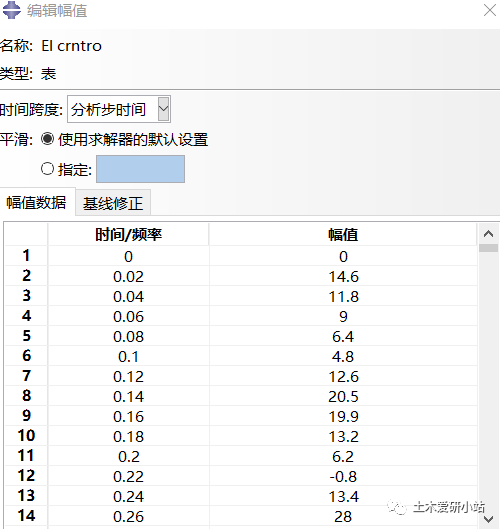Switch to the 幅值数据 tab
Viewport: 500px width, 529px height.
coord(36,202)
